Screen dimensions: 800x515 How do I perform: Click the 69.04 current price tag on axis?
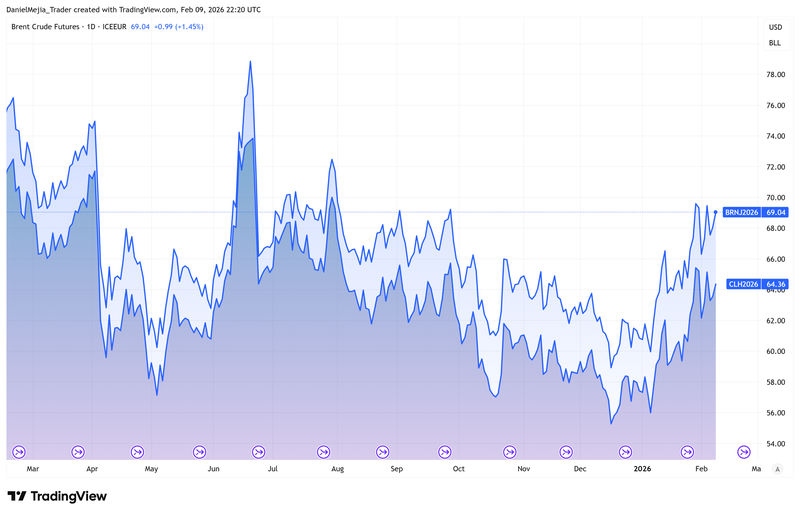pos(777,212)
